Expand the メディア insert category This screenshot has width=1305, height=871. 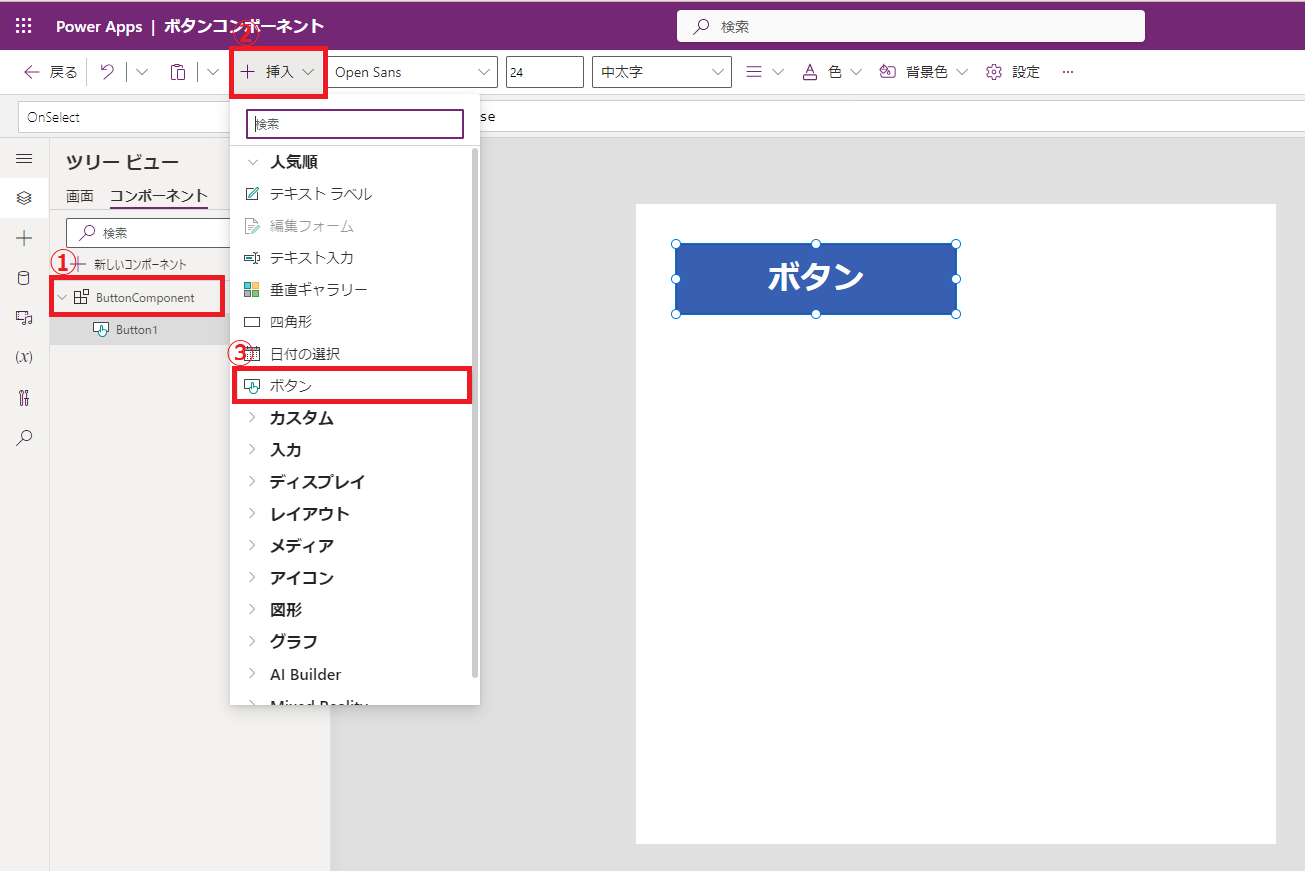tap(297, 545)
